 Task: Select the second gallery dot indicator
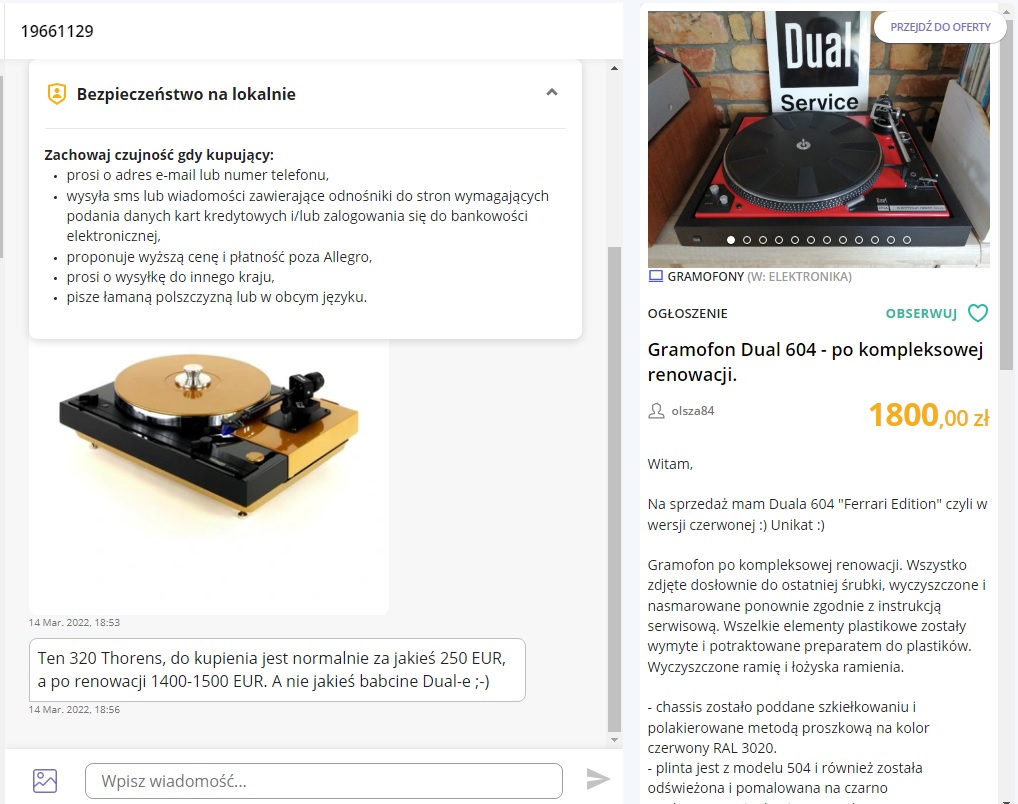point(747,240)
